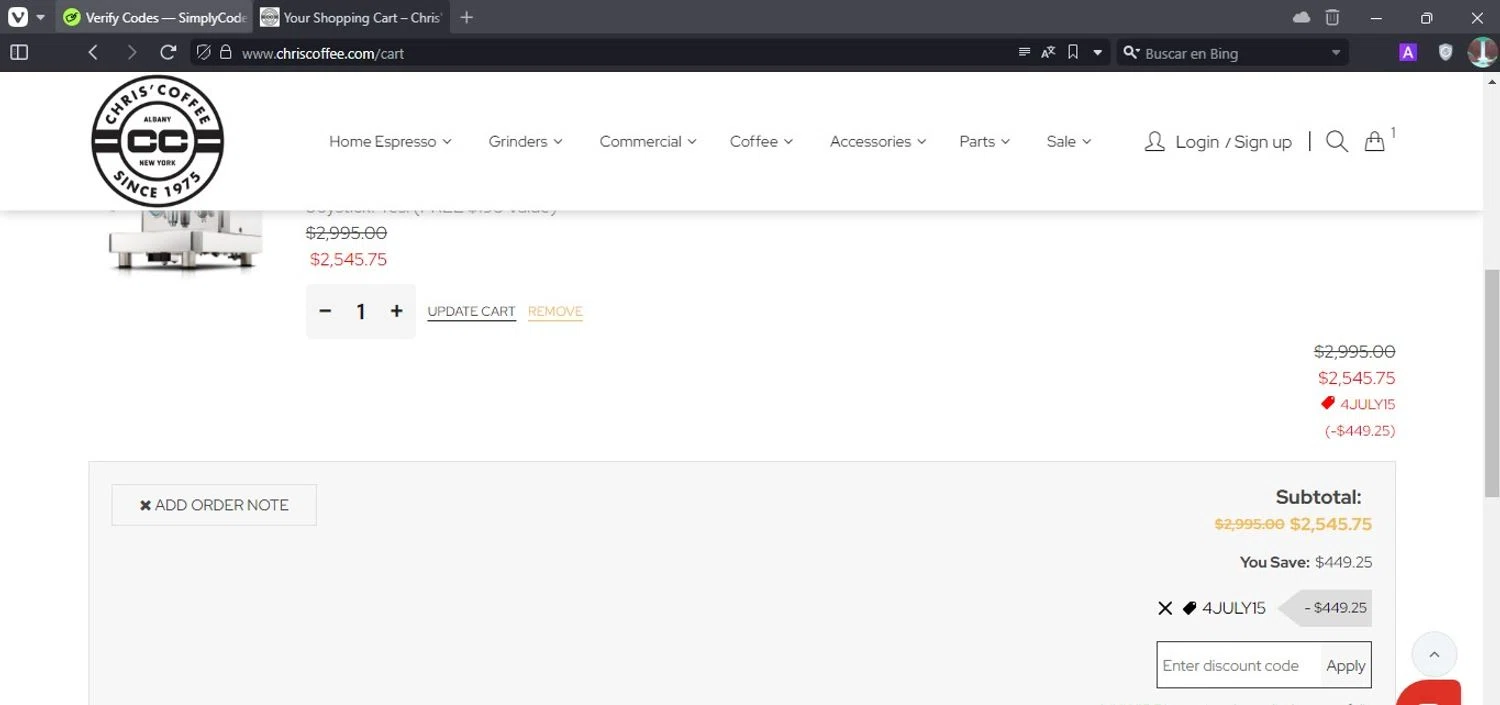Expand Parts menu
The image size is (1500, 705).
(984, 141)
